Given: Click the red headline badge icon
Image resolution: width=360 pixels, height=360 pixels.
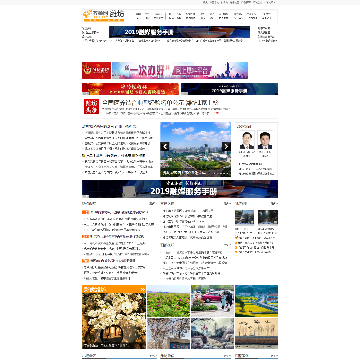Looking at the screenshot, I should click(91, 107).
